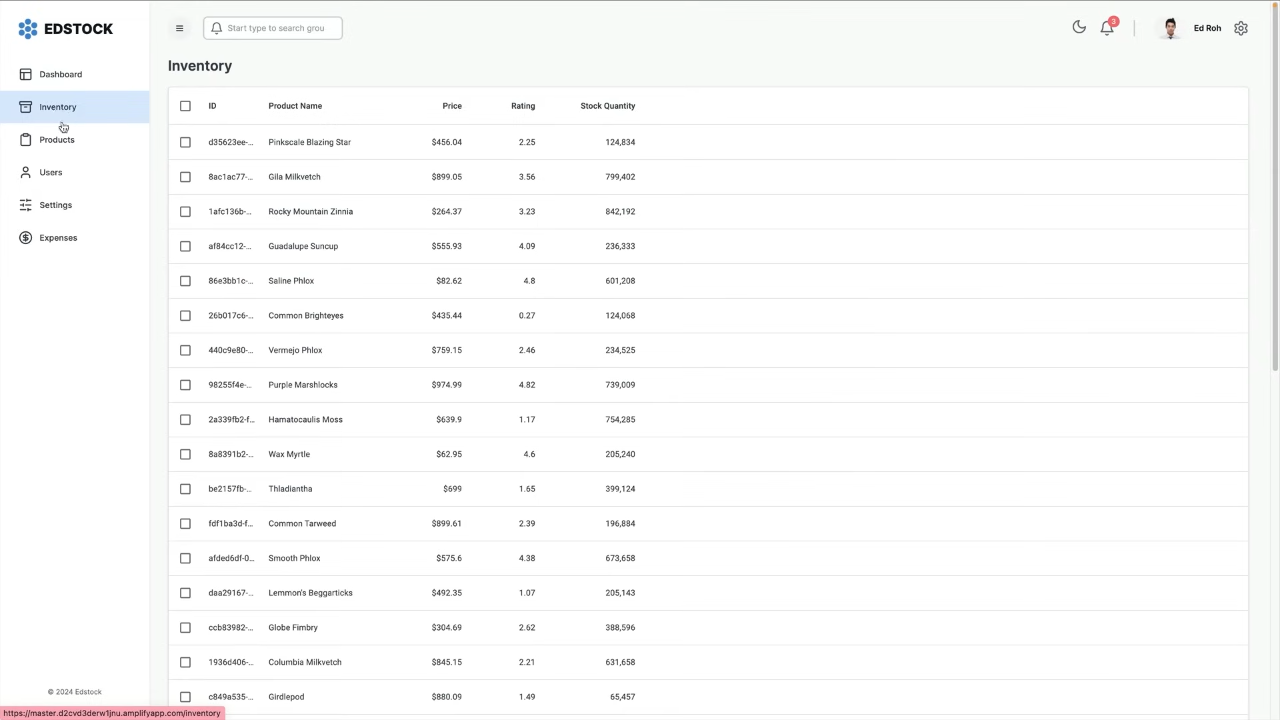Select the Products clipboard icon
Screen dimensions: 1280x720
pyautogui.click(x=25, y=139)
